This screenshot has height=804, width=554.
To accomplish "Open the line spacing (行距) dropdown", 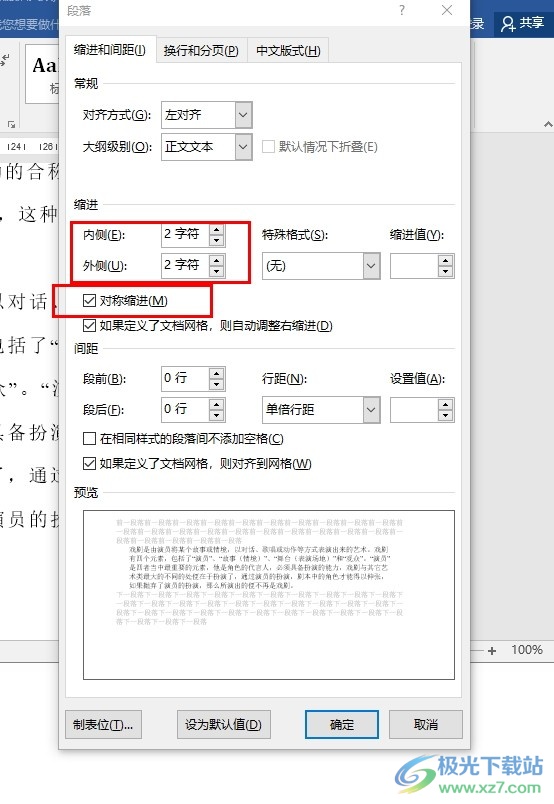I will (x=371, y=410).
